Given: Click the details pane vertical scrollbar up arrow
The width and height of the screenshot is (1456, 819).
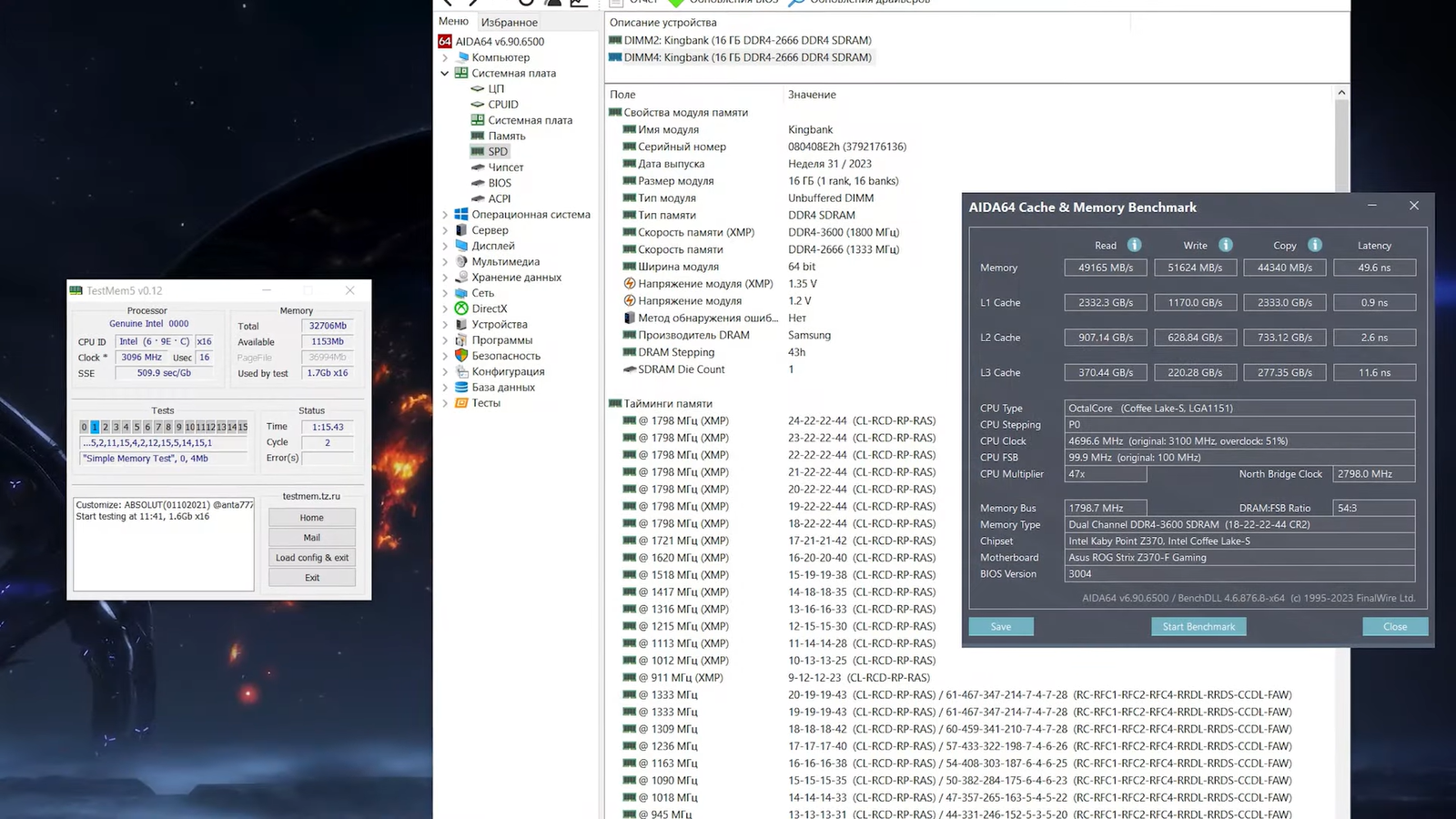Looking at the screenshot, I should pyautogui.click(x=1340, y=93).
